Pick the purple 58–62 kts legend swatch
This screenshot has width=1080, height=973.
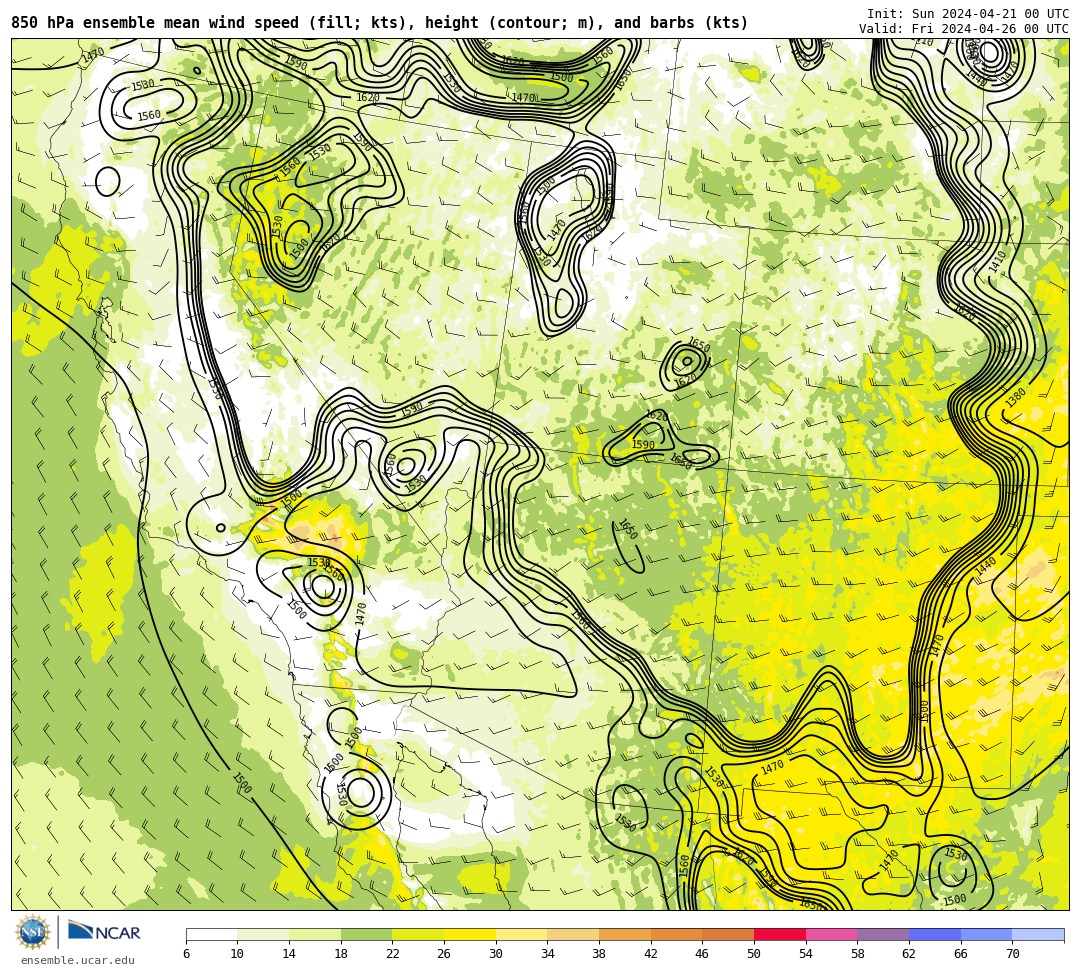[883, 934]
